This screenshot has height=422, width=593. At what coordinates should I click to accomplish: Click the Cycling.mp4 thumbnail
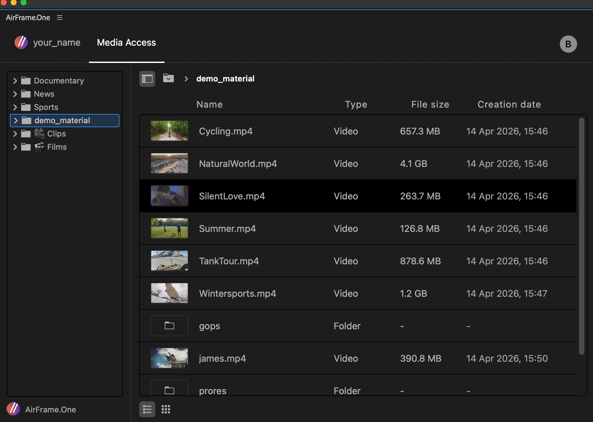169,131
